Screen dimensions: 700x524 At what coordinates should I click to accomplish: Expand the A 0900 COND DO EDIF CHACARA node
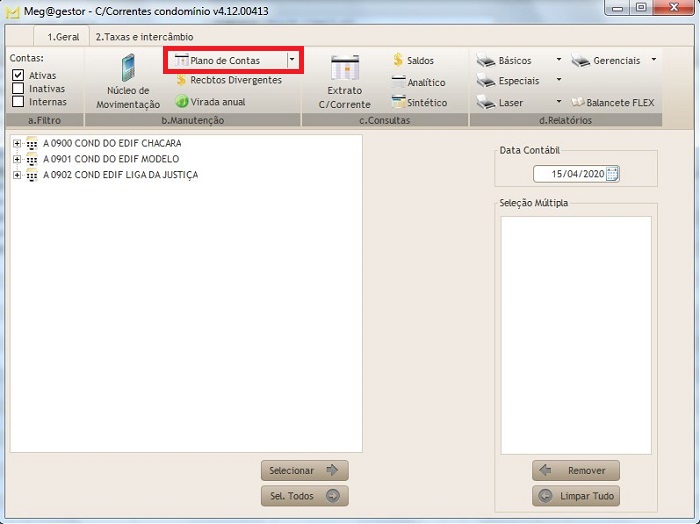pos(17,143)
